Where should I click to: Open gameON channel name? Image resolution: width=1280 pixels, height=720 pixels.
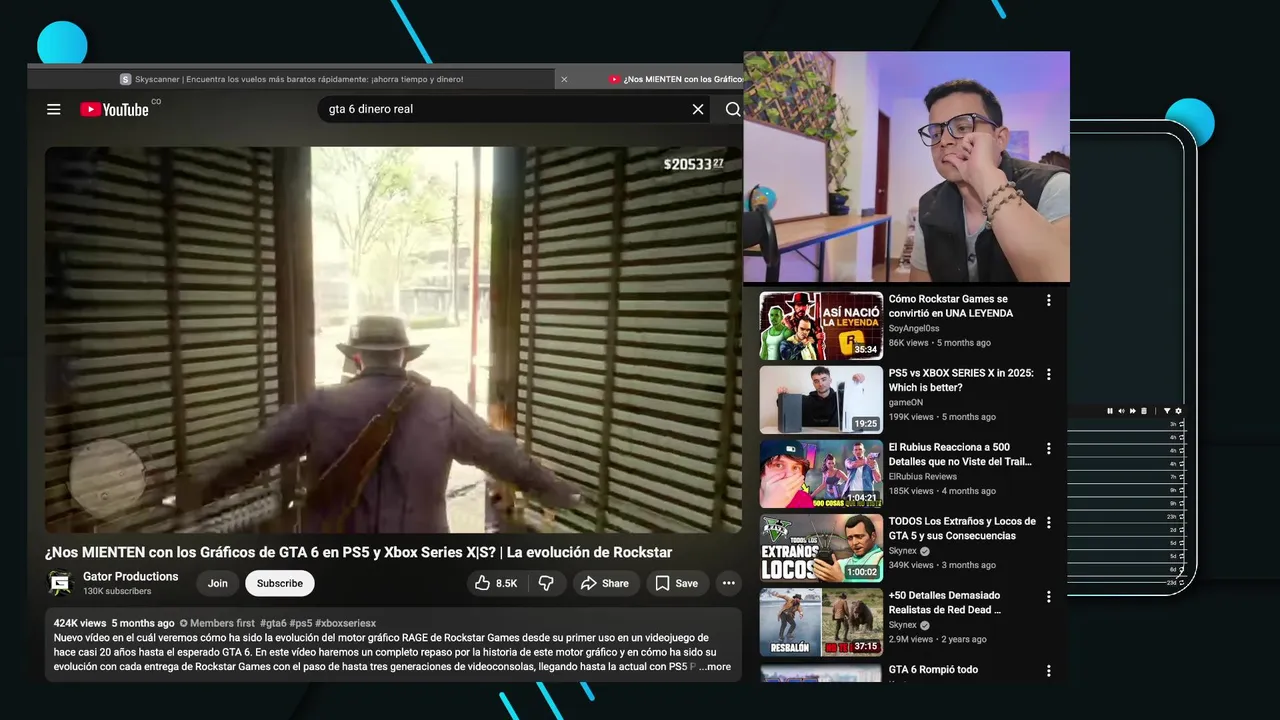(x=906, y=402)
